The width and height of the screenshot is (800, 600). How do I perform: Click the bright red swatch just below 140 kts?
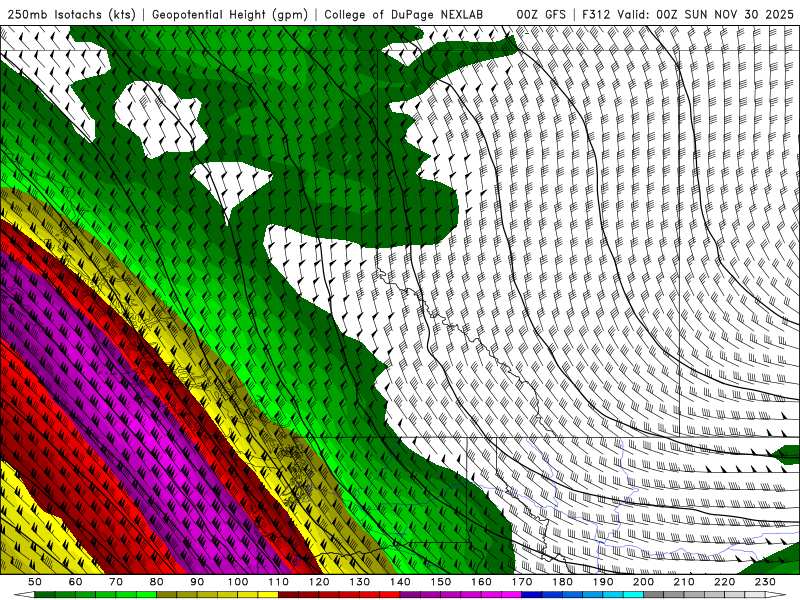(390, 594)
